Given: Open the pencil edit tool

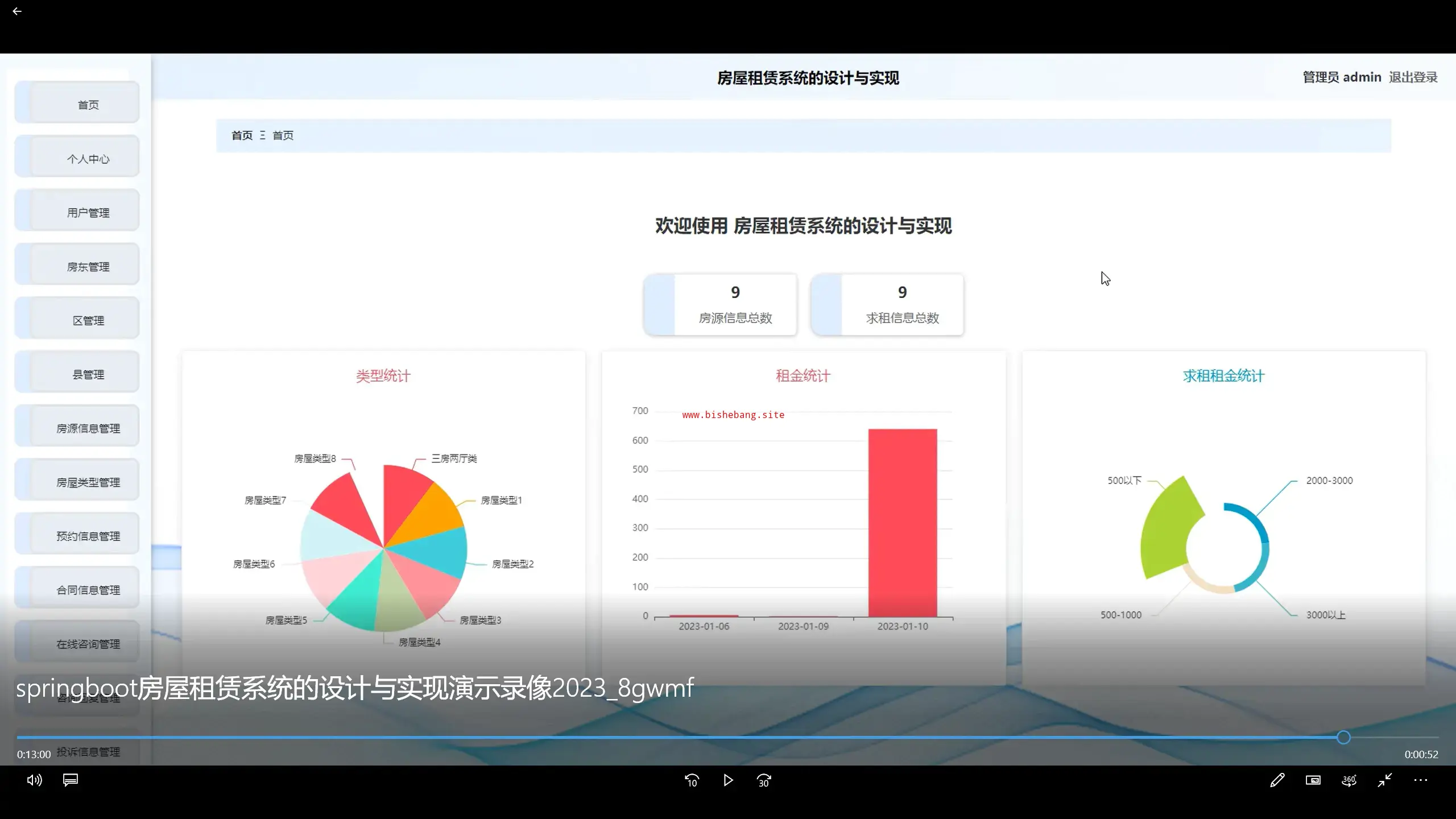Looking at the screenshot, I should (1277, 780).
